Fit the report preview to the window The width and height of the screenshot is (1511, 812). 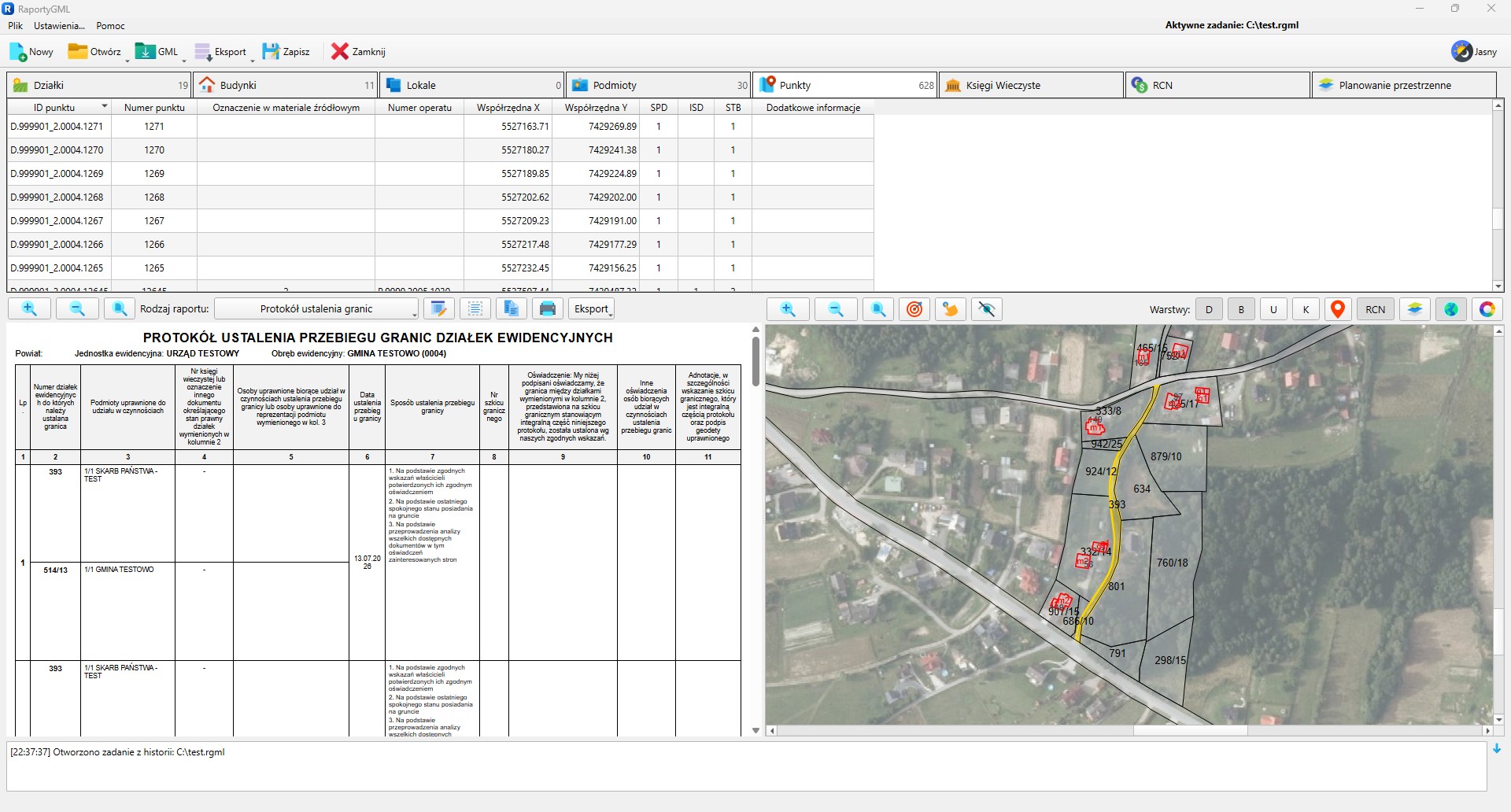coord(119,309)
